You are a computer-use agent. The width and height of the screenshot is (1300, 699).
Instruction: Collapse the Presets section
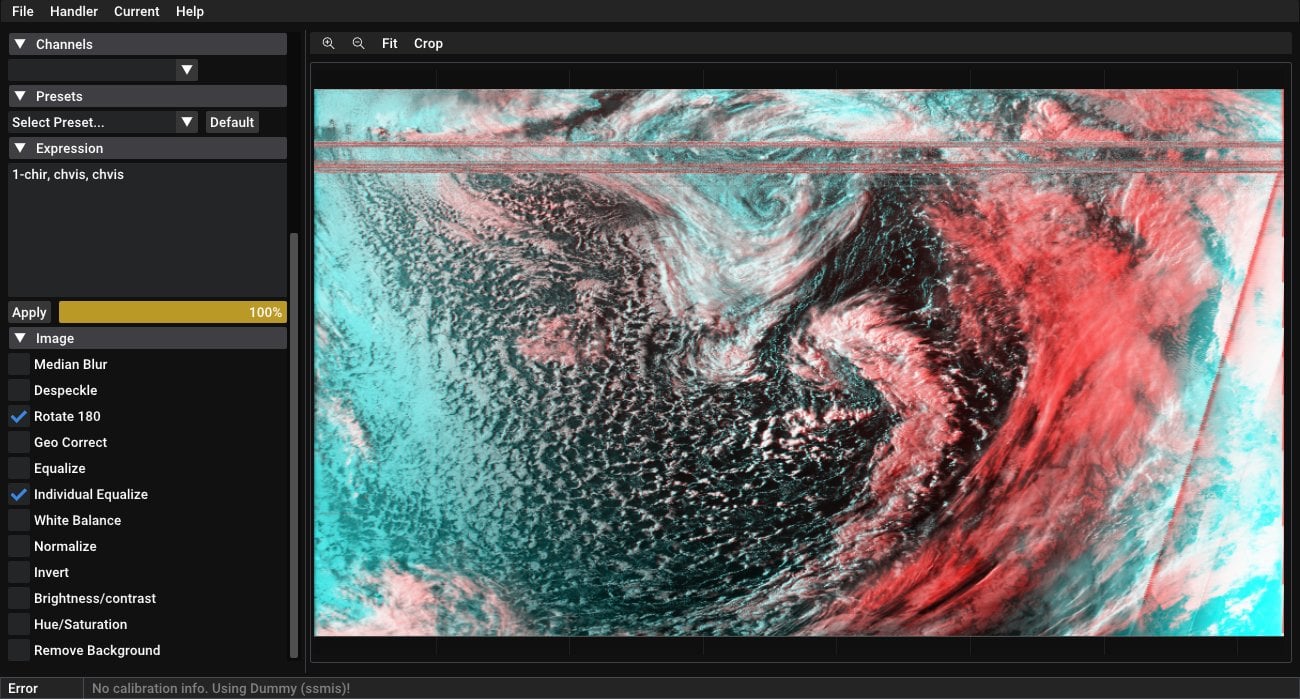coord(147,96)
